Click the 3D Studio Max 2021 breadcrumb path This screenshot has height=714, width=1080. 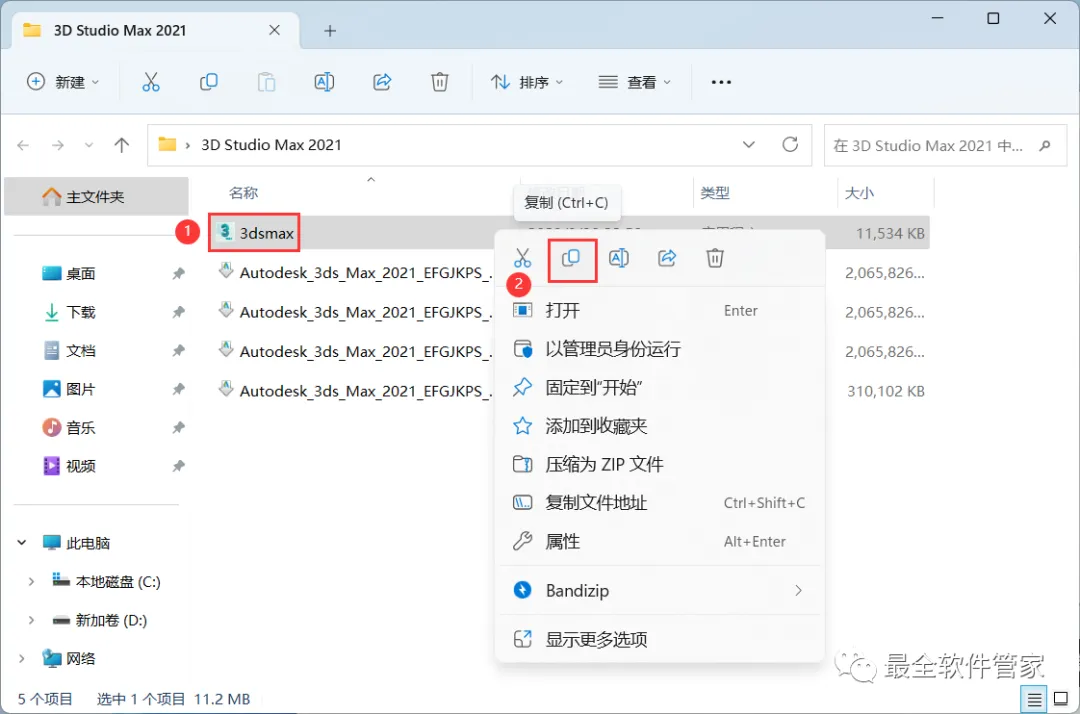tap(271, 145)
